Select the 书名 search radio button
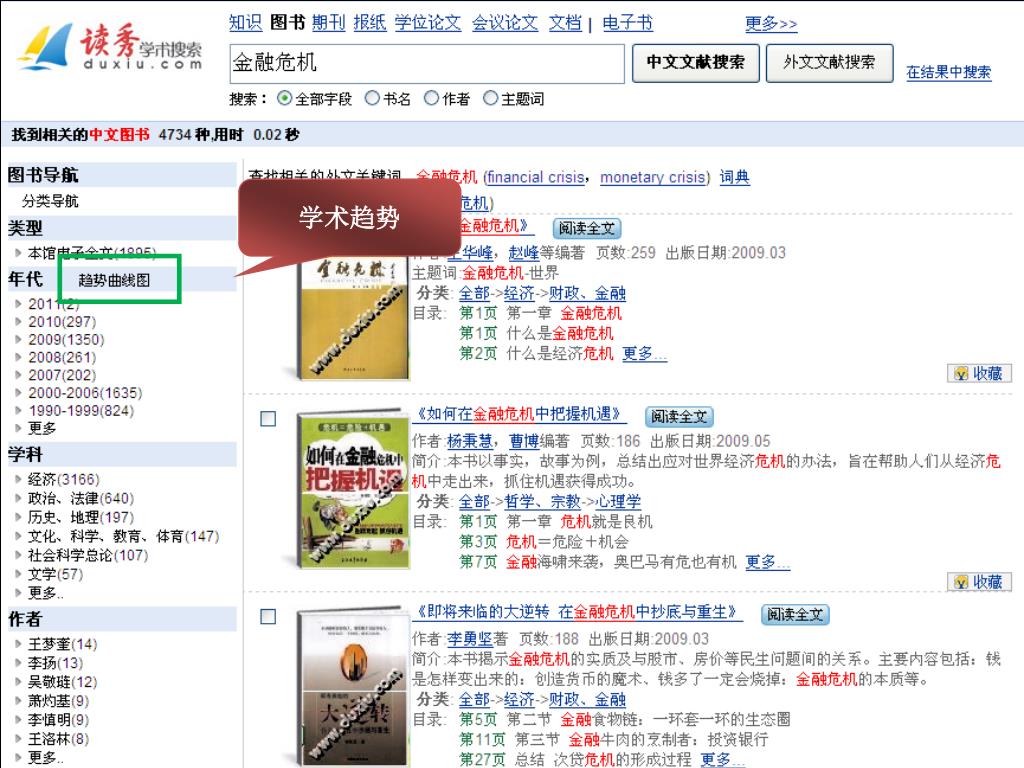The width and height of the screenshot is (1024, 768). [372, 98]
